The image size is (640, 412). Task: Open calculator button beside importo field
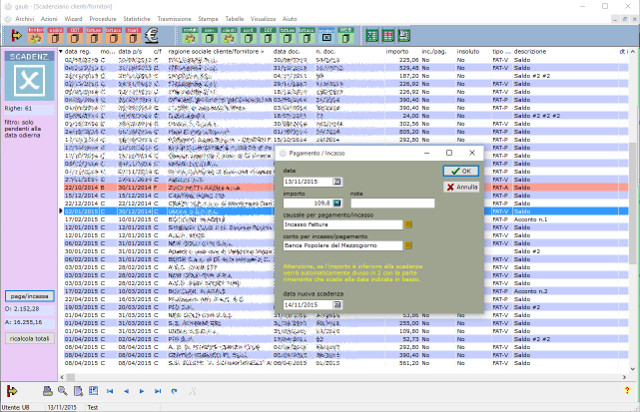337,203
